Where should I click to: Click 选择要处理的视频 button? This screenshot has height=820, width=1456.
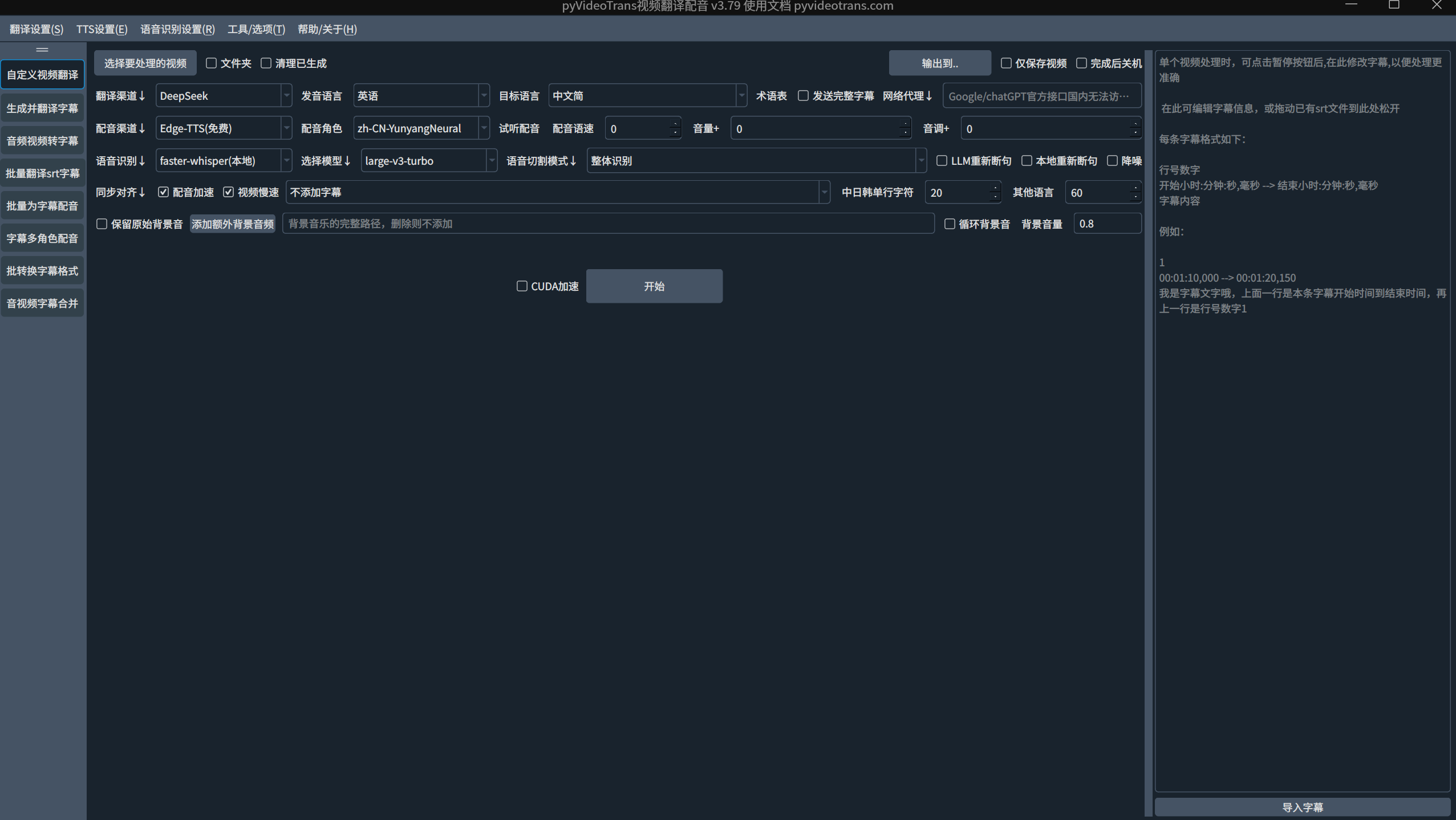(145, 63)
